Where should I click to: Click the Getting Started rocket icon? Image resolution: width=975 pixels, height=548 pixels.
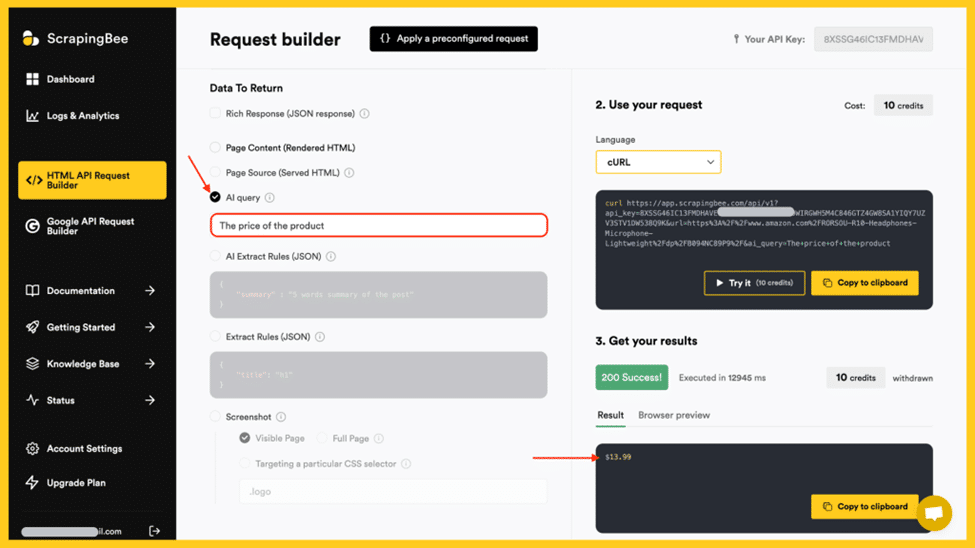[x=32, y=327]
